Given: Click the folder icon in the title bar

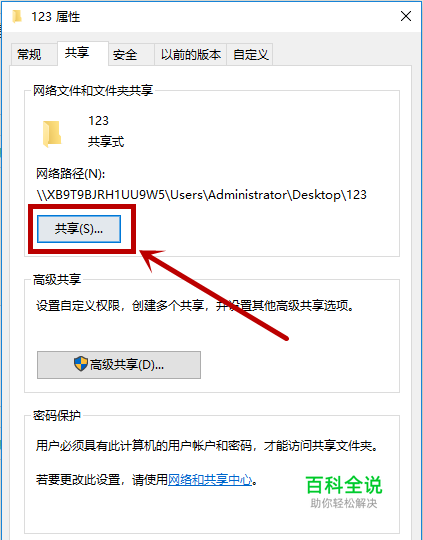Looking at the screenshot, I should tap(17, 17).
